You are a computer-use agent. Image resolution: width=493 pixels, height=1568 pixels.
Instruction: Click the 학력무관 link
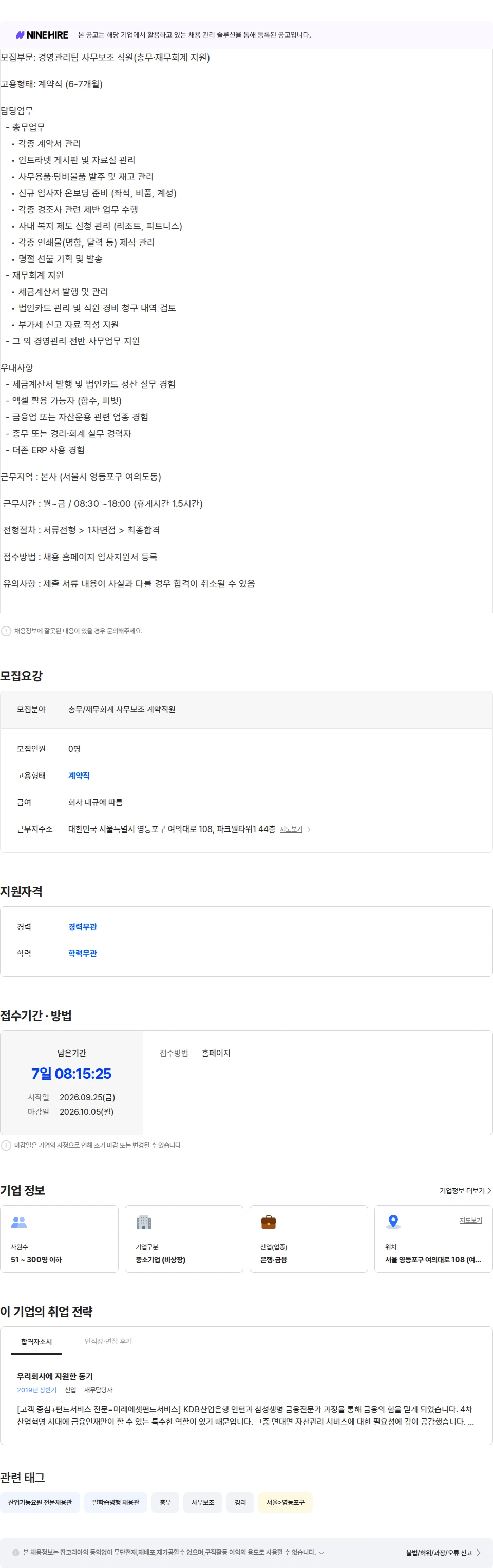coord(83,953)
